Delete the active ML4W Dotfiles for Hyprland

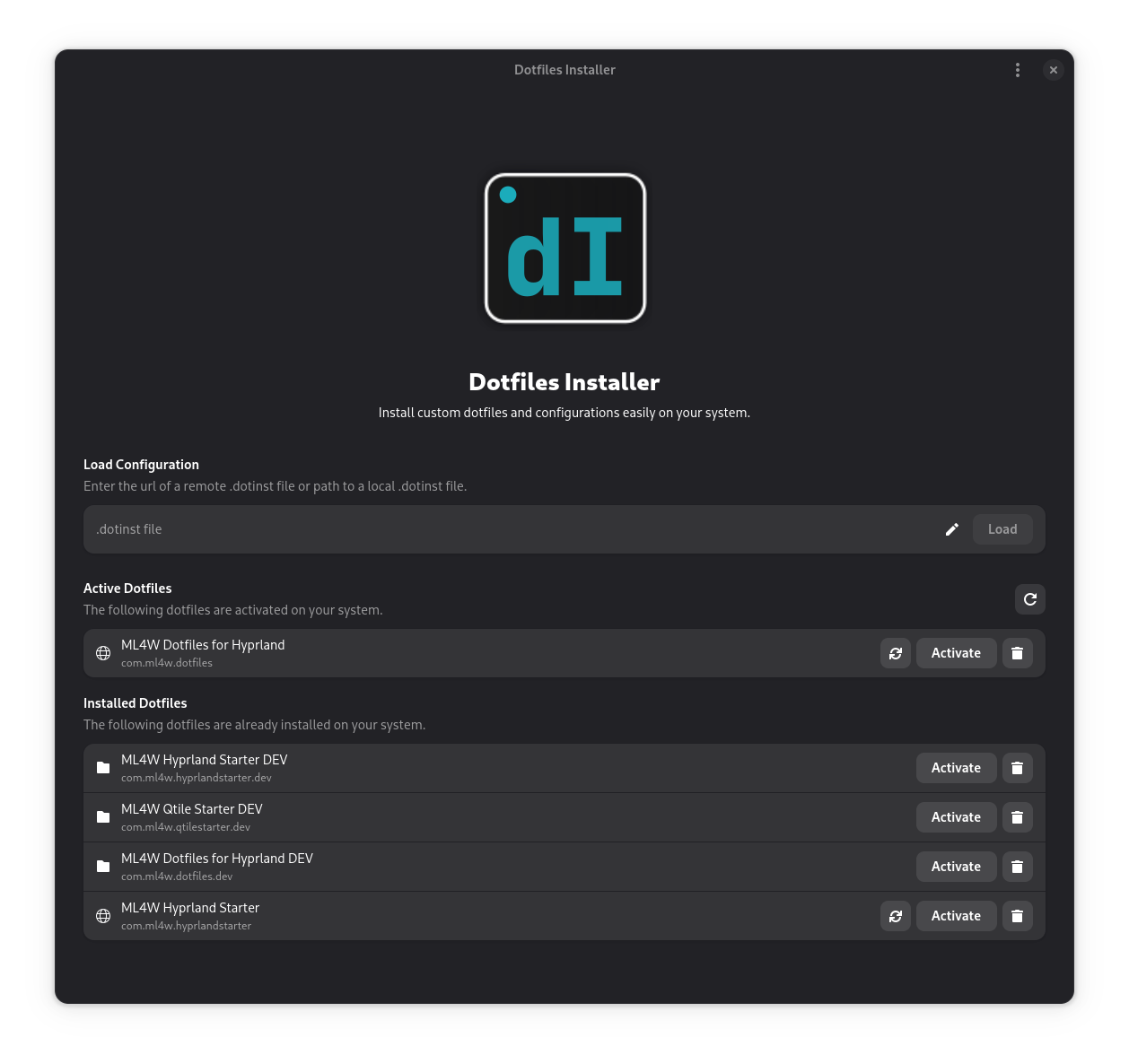[1017, 653]
